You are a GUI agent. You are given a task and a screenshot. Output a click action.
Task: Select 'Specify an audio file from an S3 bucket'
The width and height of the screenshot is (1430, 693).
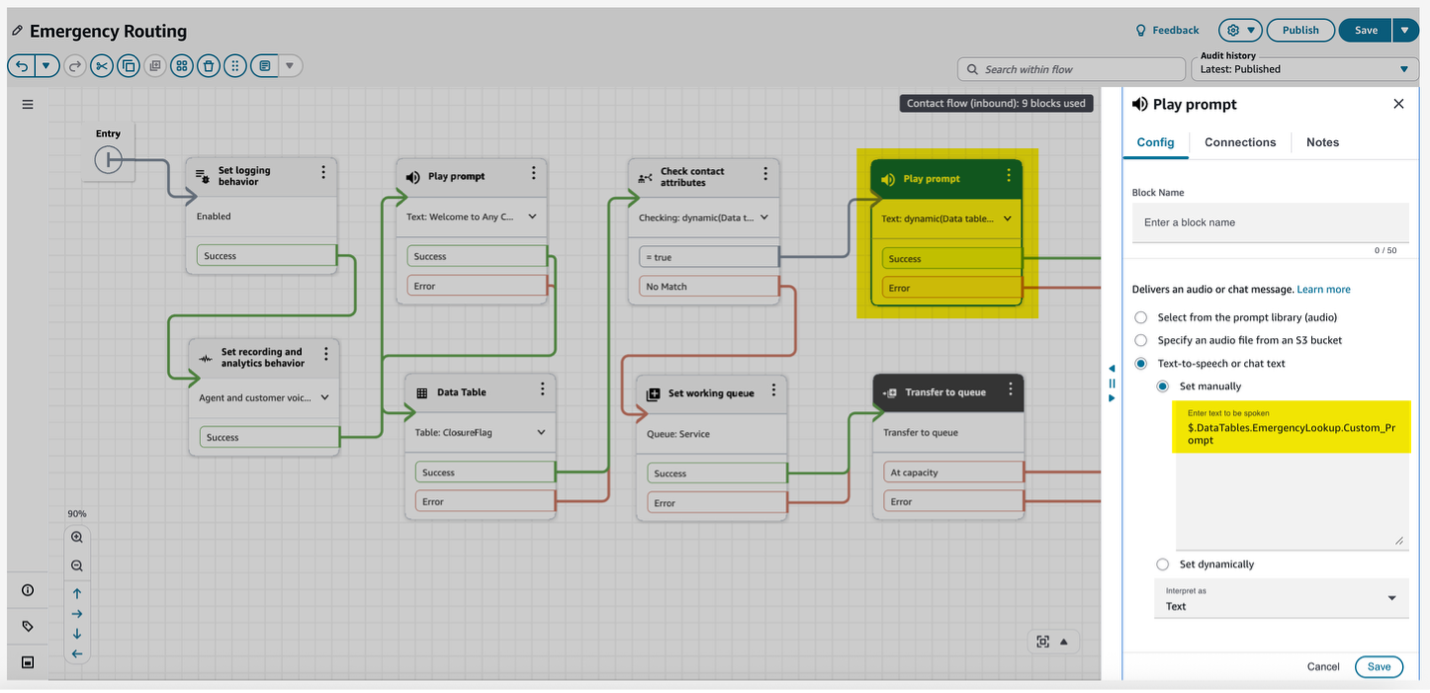tap(1141, 340)
